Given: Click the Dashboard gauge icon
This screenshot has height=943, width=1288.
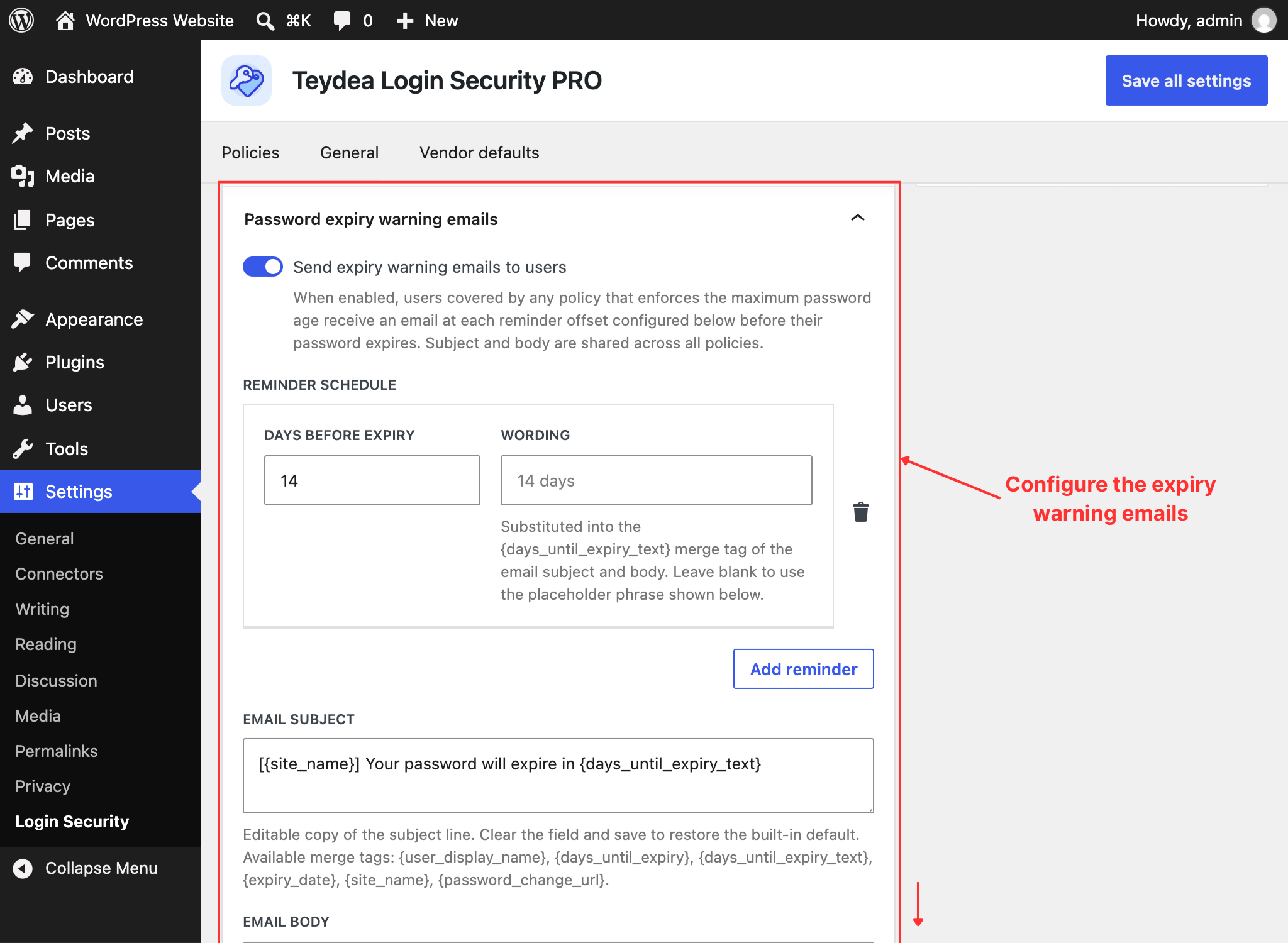Looking at the screenshot, I should coord(23,77).
